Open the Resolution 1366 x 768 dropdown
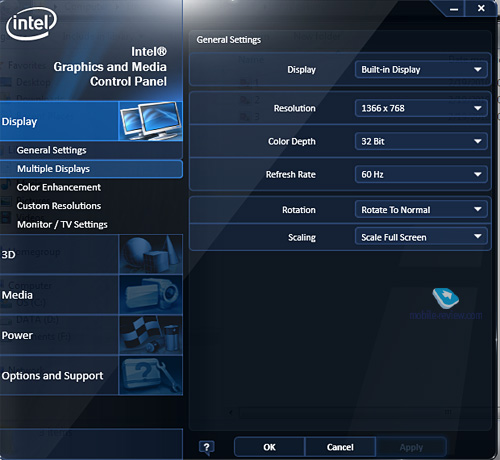Image resolution: width=500 pixels, height=460 pixels. click(x=421, y=108)
